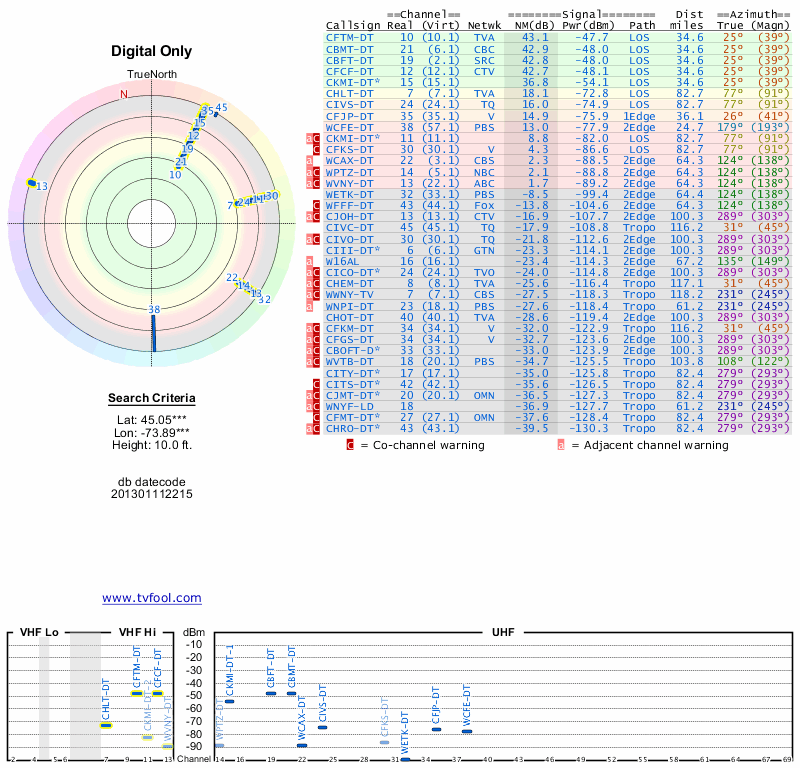Screen dimensions: 800x768
Task: Click the Digital Only title
Action: click(152, 51)
